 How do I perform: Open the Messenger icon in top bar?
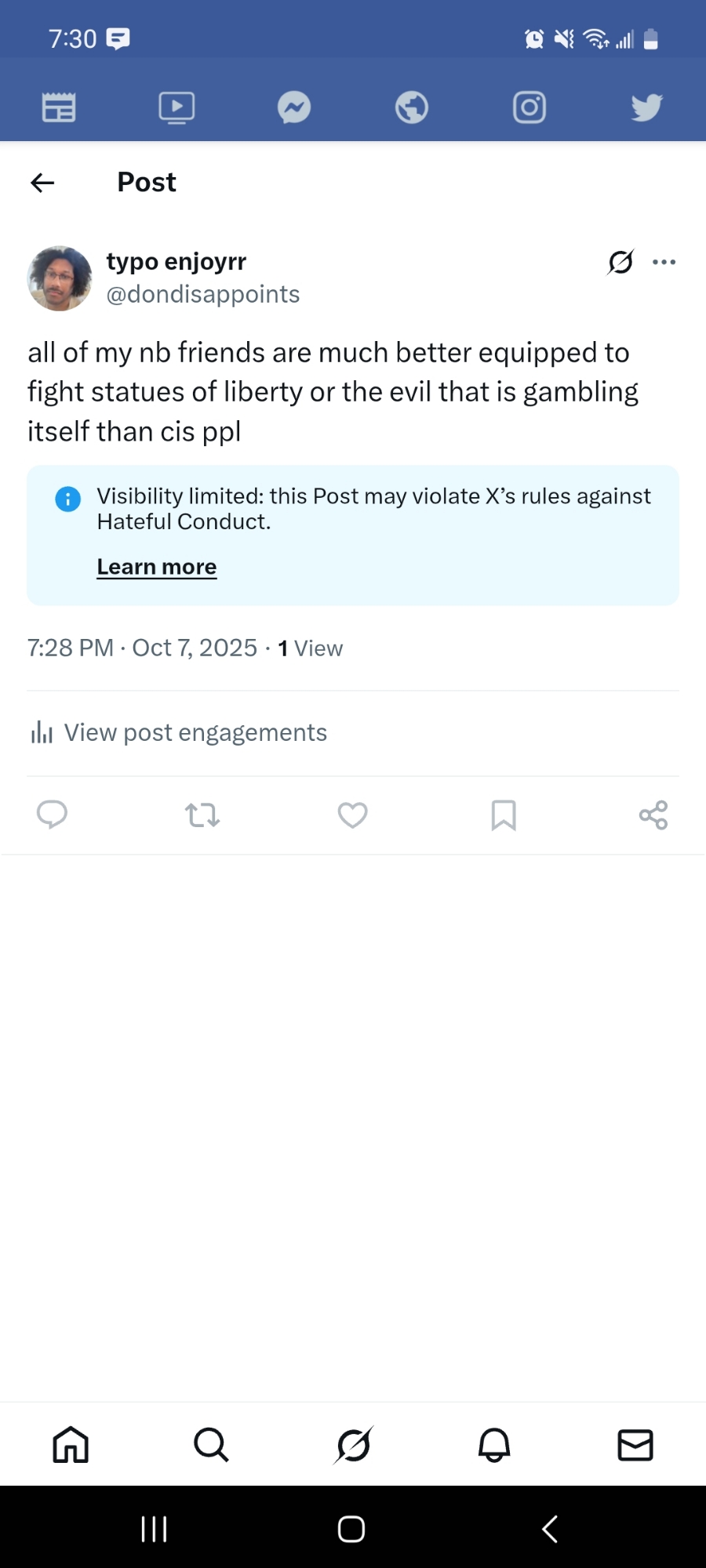[x=294, y=107]
